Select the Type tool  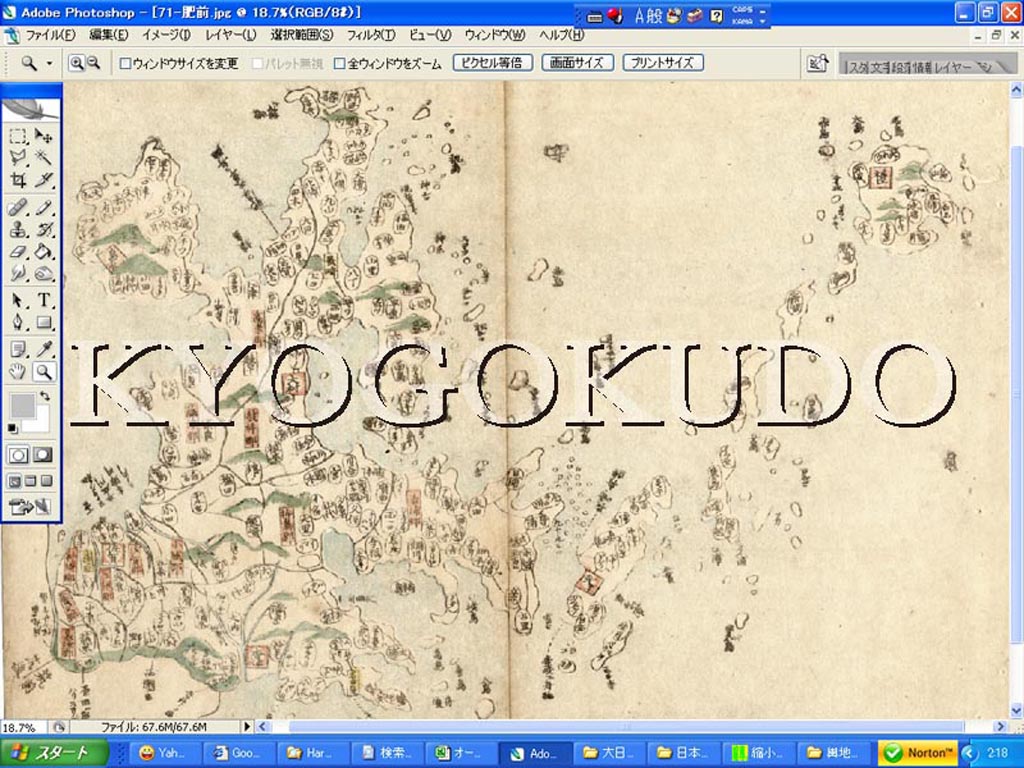pos(43,300)
